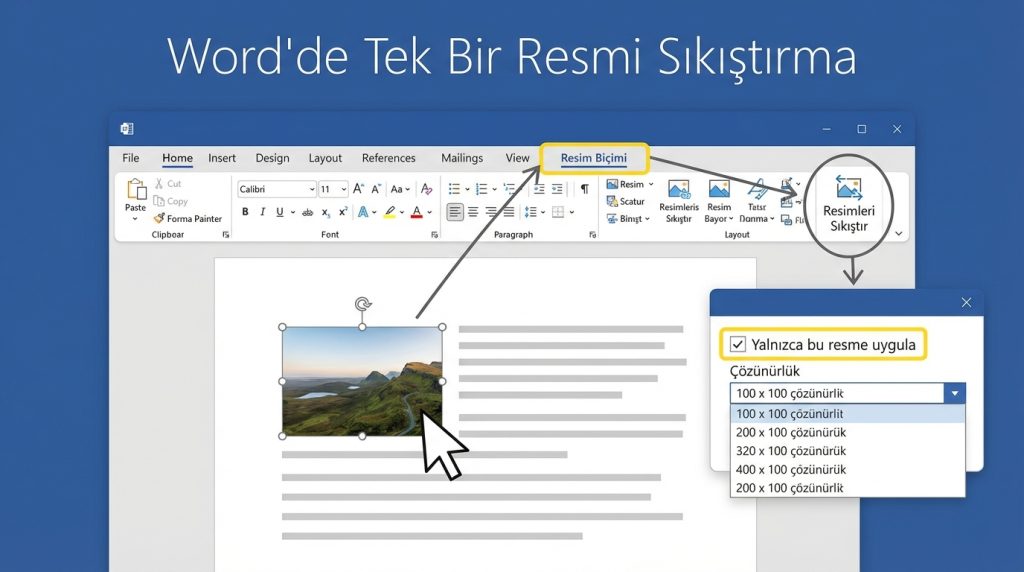Click small Resimleris Sıkıştır ribbon button
This screenshot has height=572, width=1024.
679,201
